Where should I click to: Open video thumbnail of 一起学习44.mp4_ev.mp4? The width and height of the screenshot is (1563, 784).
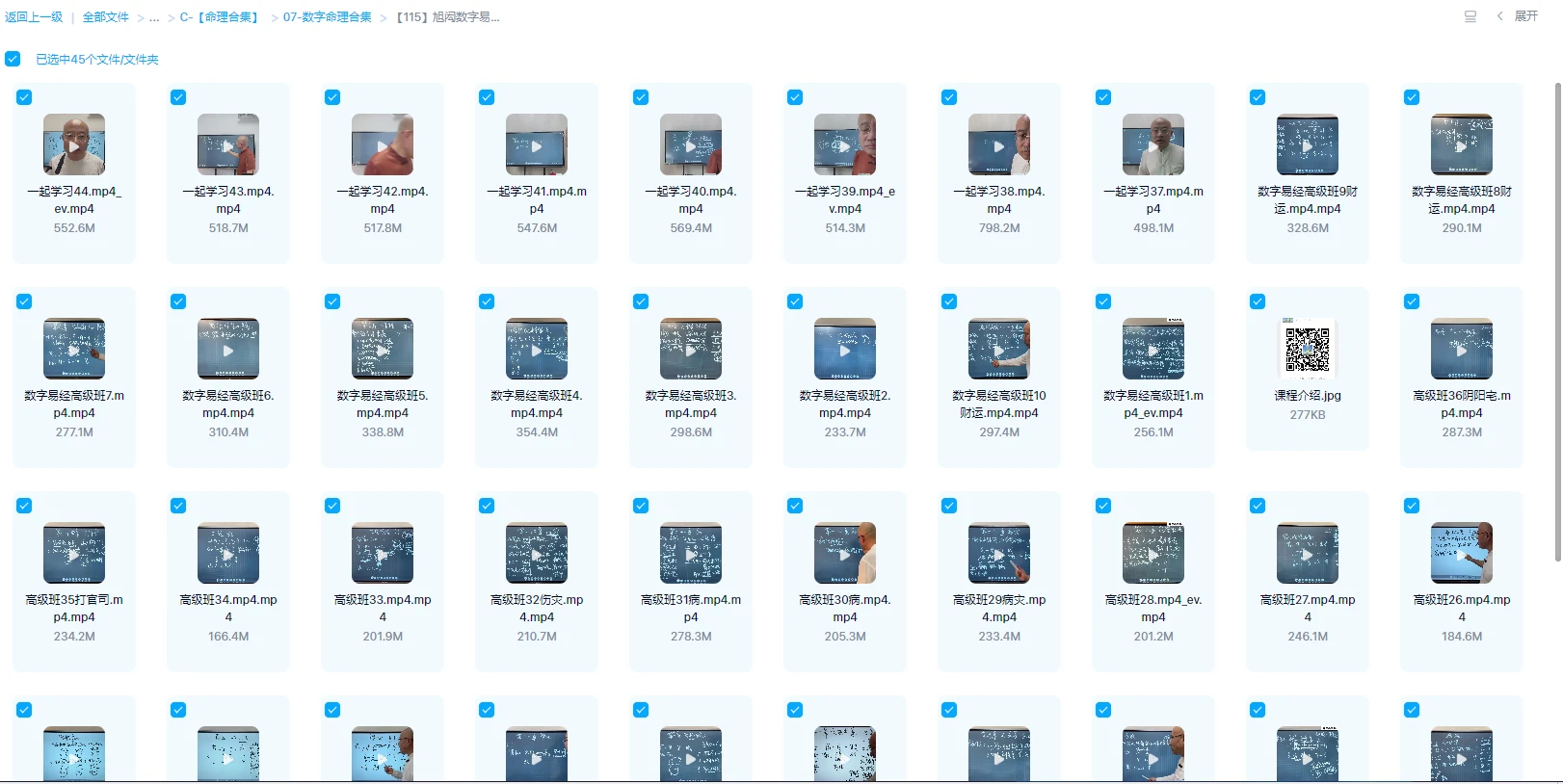[x=74, y=144]
